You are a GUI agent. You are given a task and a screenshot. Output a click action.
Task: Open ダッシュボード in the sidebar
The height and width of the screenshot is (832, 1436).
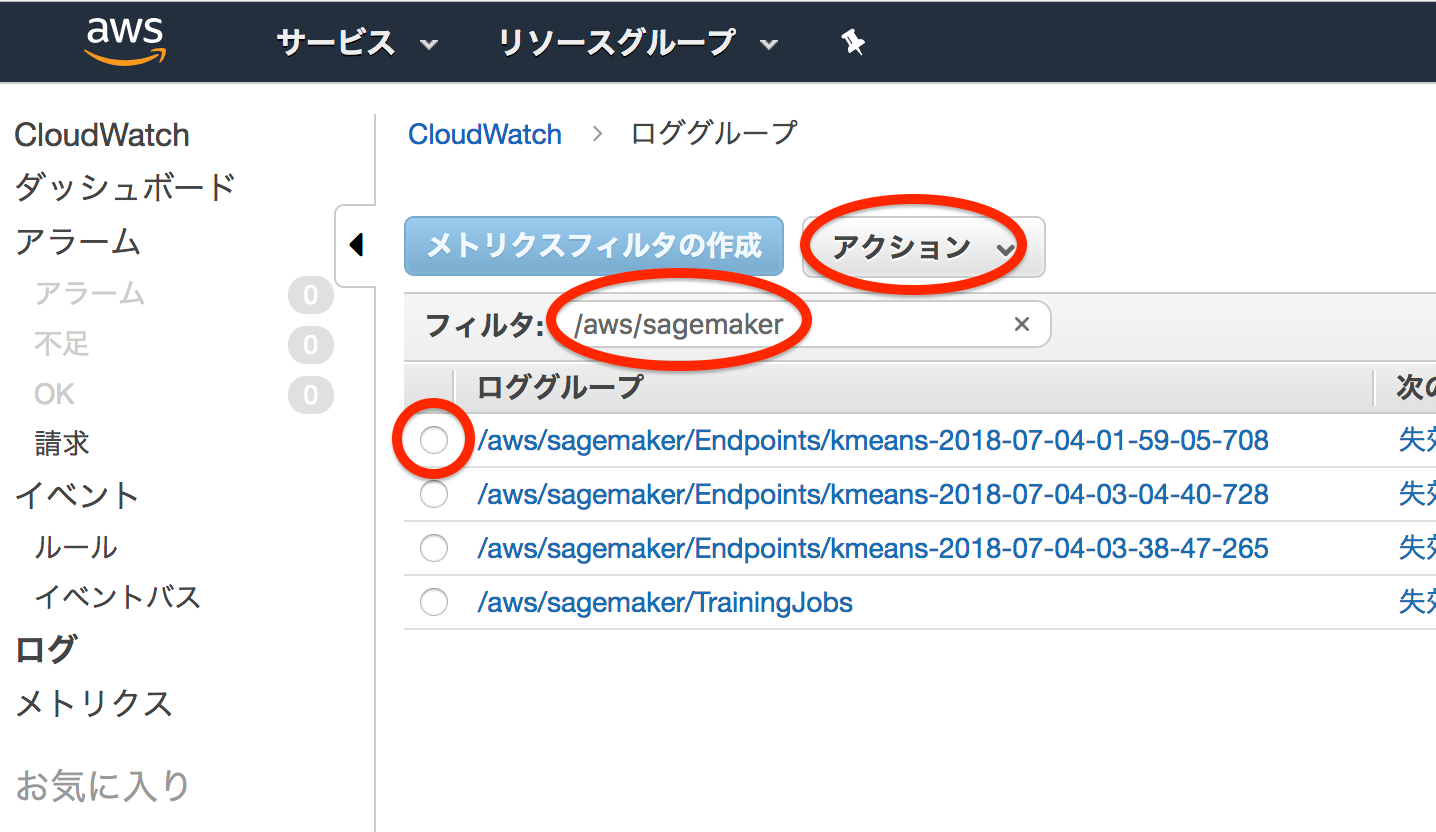125,187
